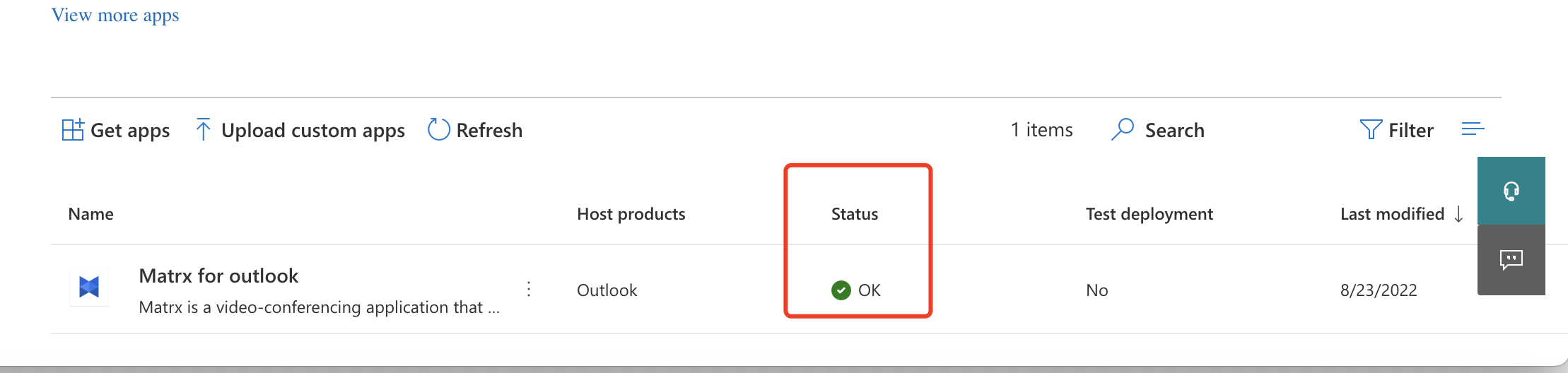Open the three-dot menu for Matrx
This screenshot has height=373, width=1568.
click(x=529, y=289)
